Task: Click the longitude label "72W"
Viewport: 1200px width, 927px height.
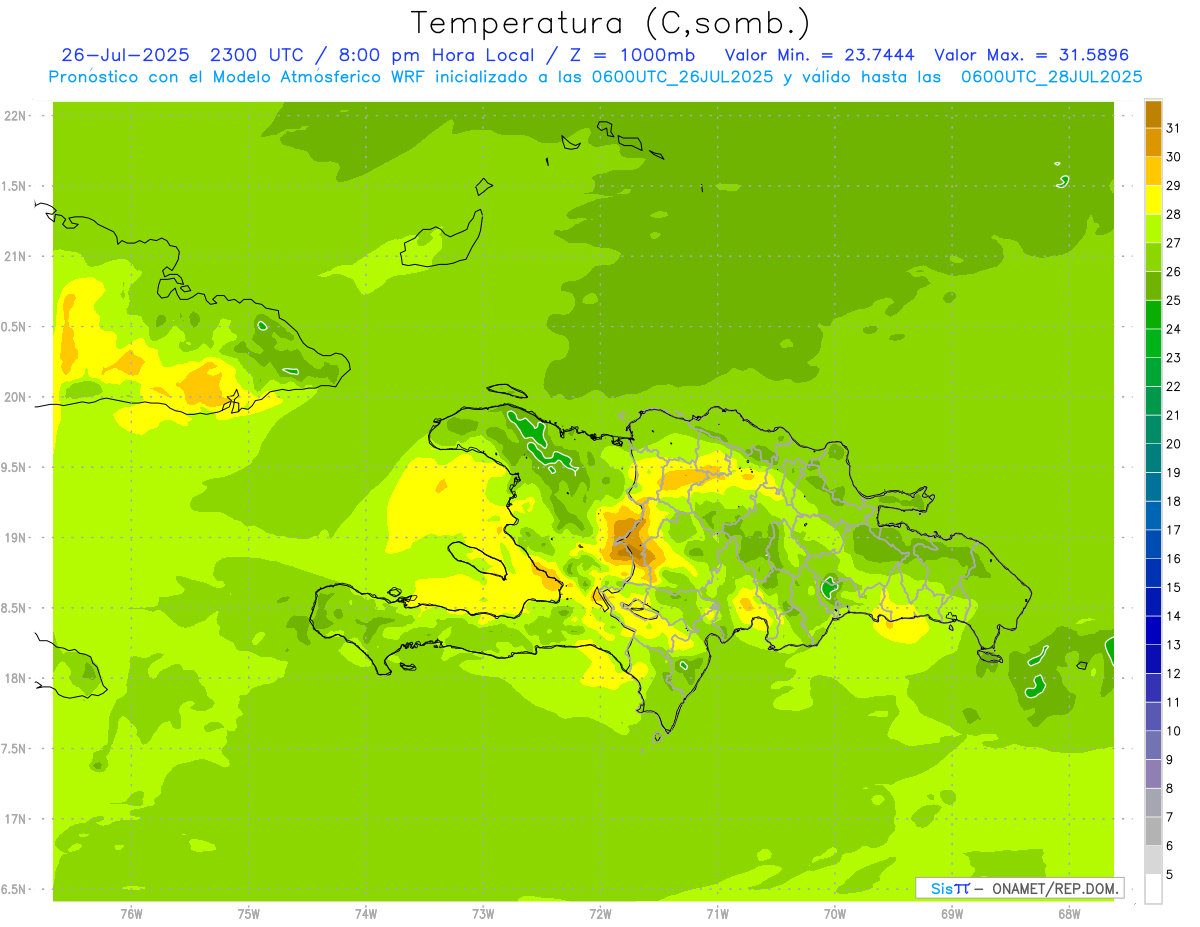Action: pyautogui.click(x=600, y=914)
